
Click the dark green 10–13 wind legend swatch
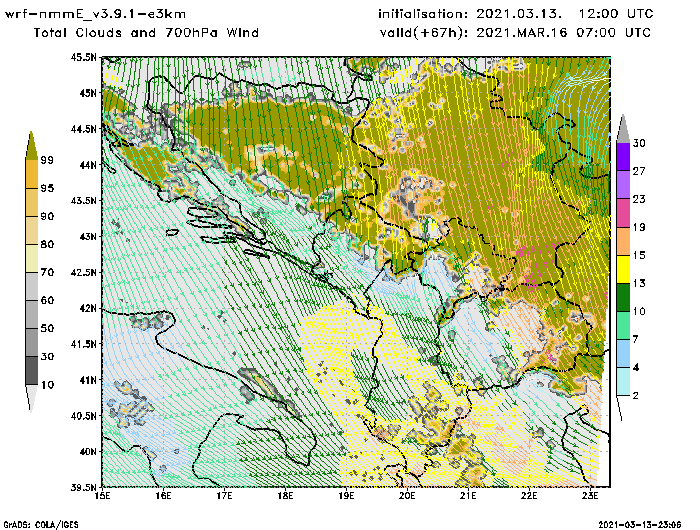tap(623, 297)
